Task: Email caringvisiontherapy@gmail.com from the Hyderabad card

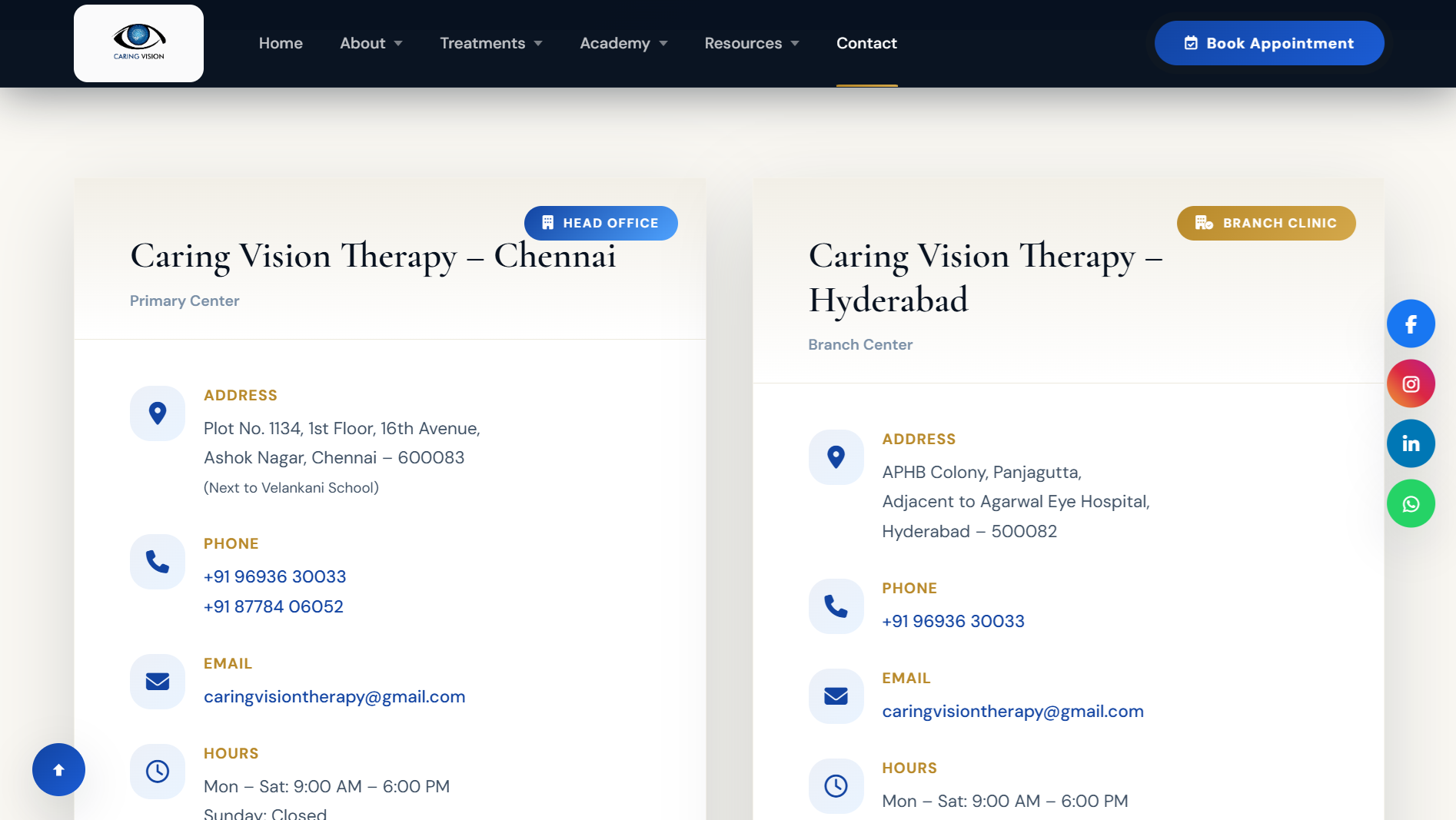Action: pyautogui.click(x=1012, y=711)
